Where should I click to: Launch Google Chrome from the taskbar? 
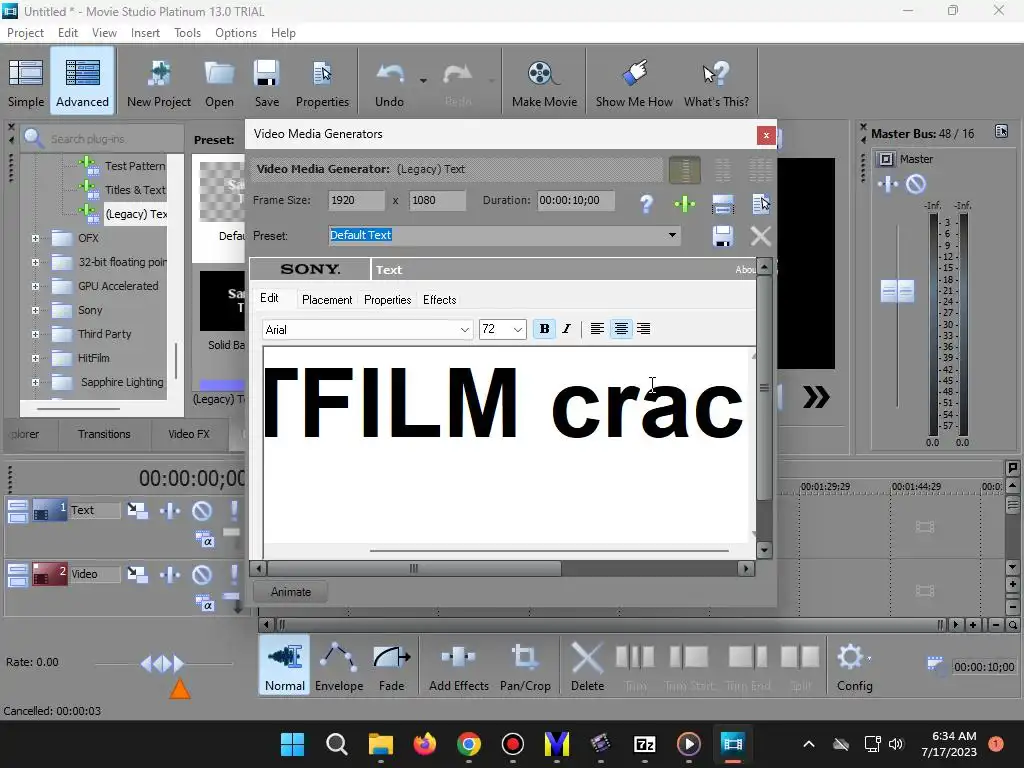468,744
